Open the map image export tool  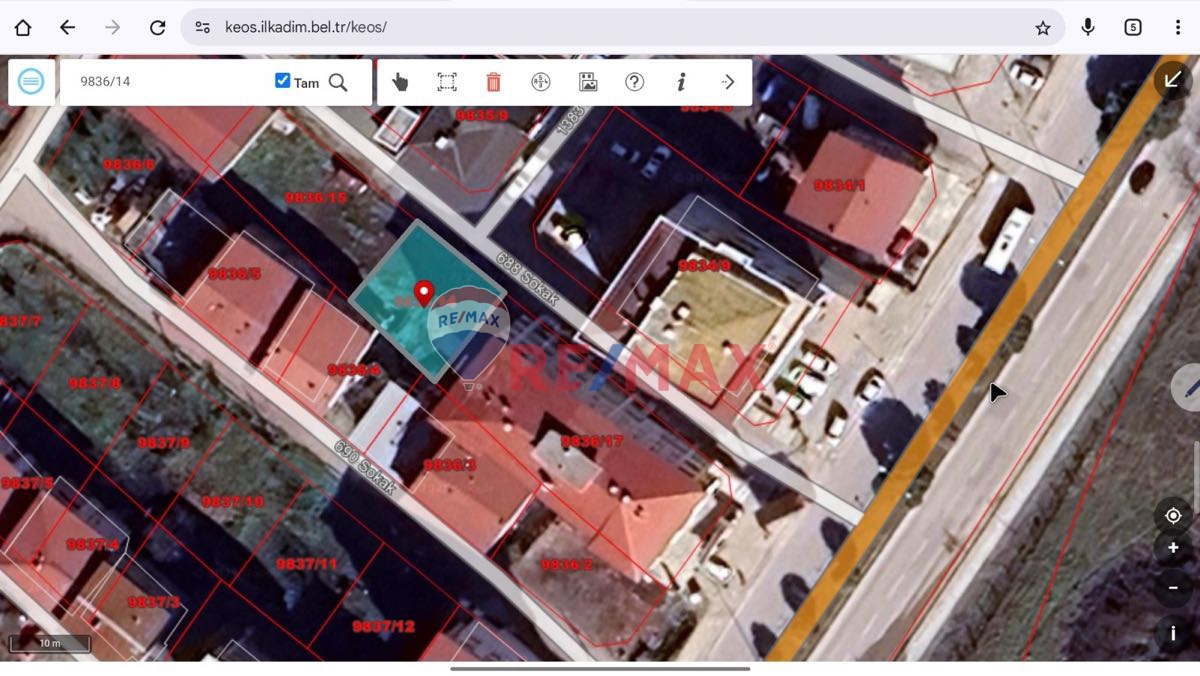point(588,82)
